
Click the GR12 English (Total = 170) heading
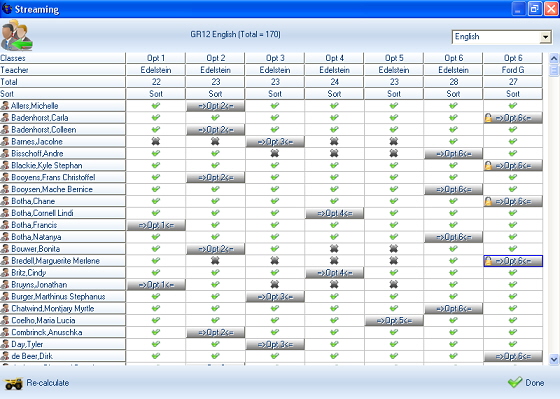pyautogui.click(x=235, y=34)
